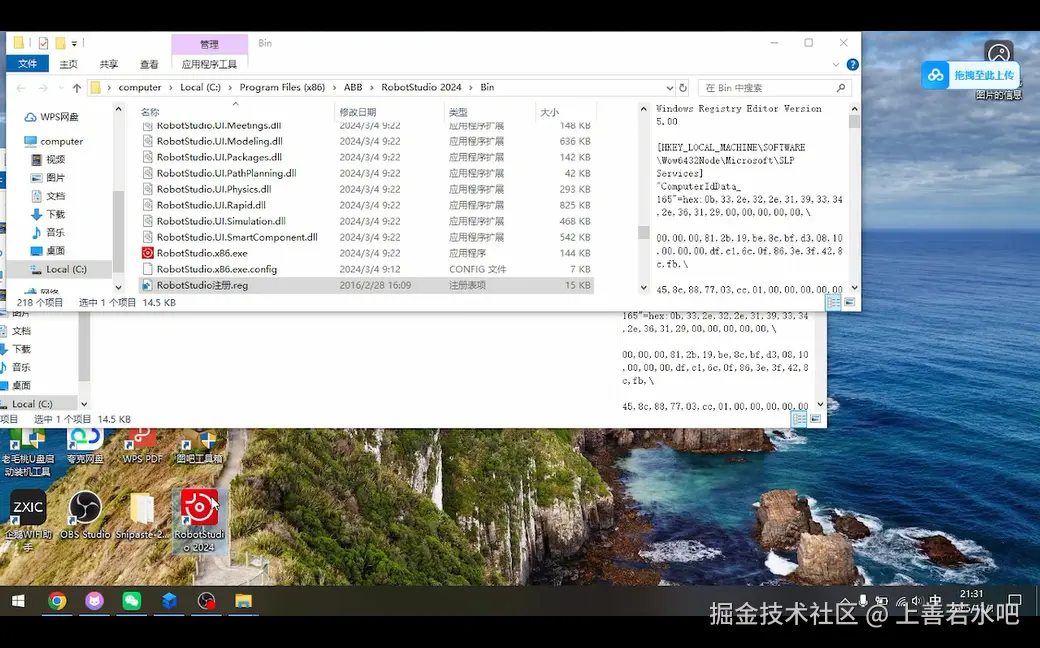The width and height of the screenshot is (1040, 648).
Task: Open the address bar dropdown arrow
Action: pyautogui.click(x=671, y=87)
